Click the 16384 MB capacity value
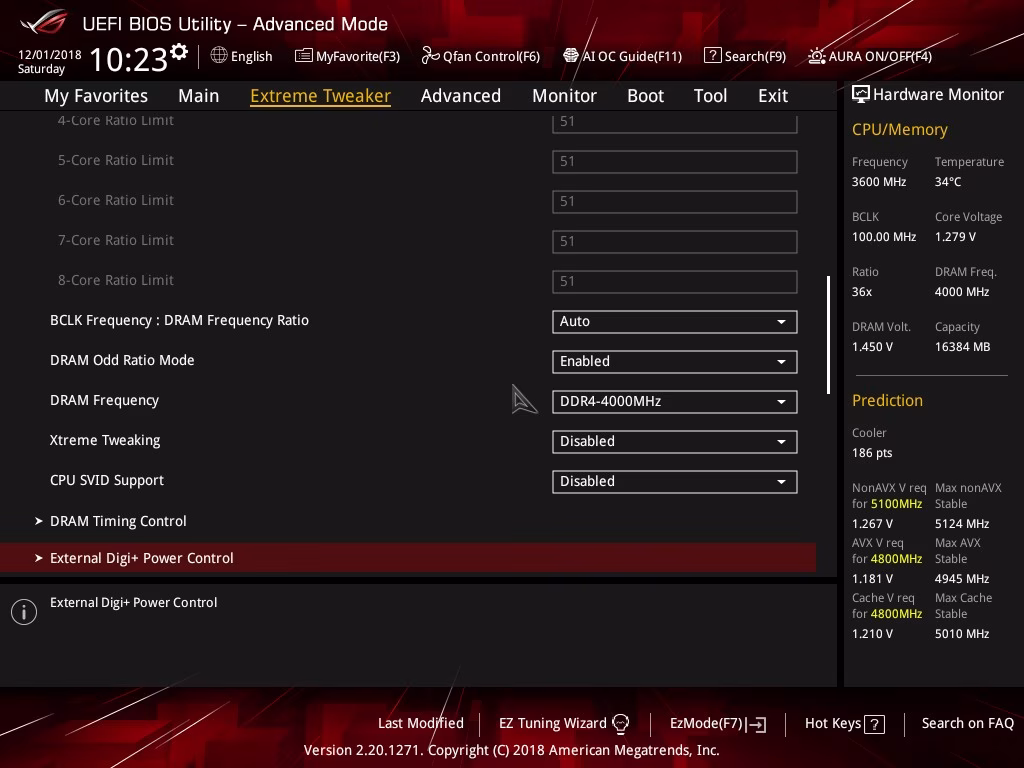 (962, 347)
